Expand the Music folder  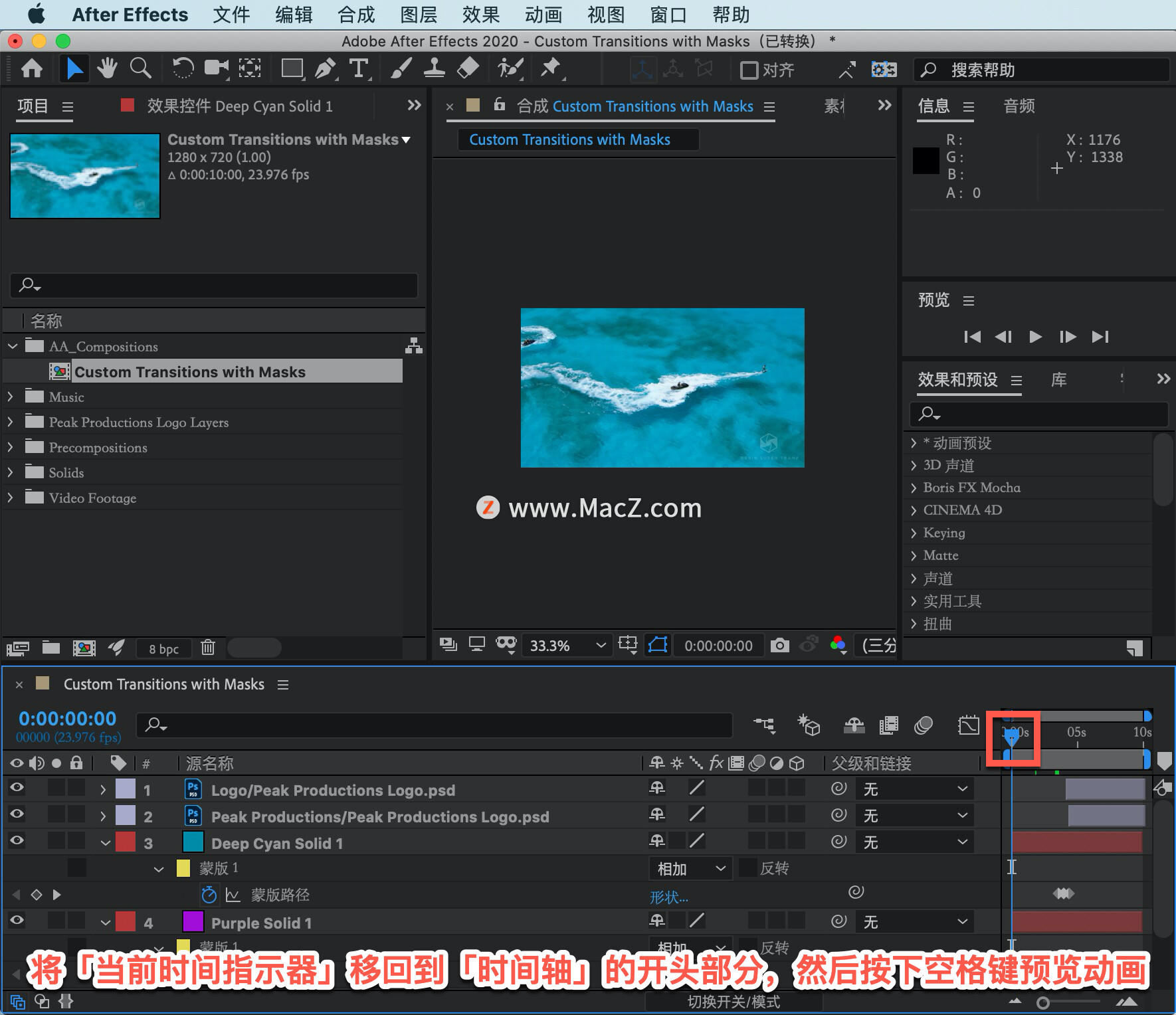(x=11, y=397)
